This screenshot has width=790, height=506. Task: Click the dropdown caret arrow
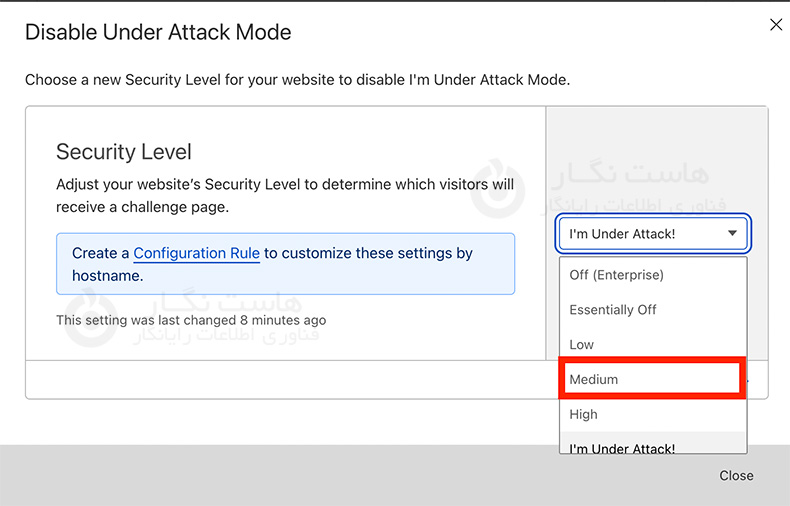coord(733,234)
